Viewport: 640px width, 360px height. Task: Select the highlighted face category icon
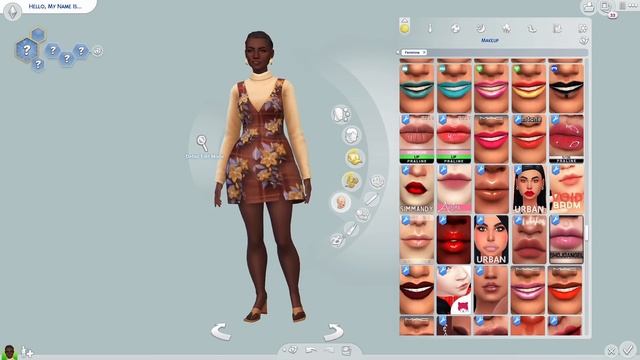coord(340,202)
